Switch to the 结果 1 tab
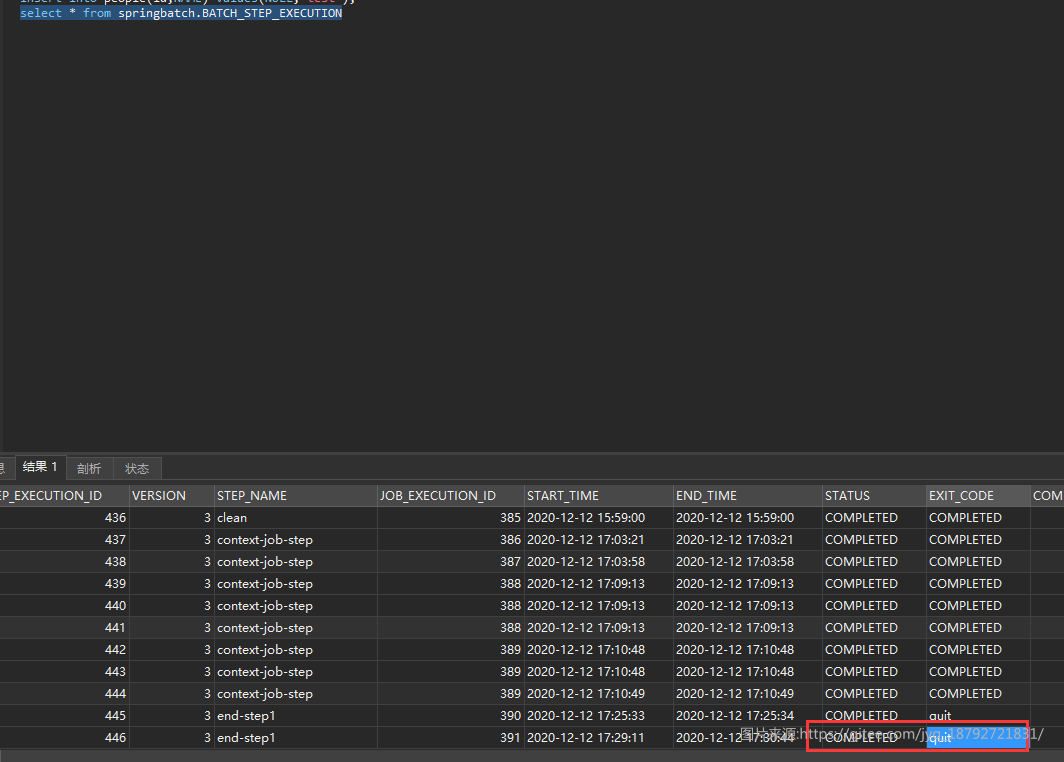Image resolution: width=1064 pixels, height=762 pixels. (x=40, y=467)
